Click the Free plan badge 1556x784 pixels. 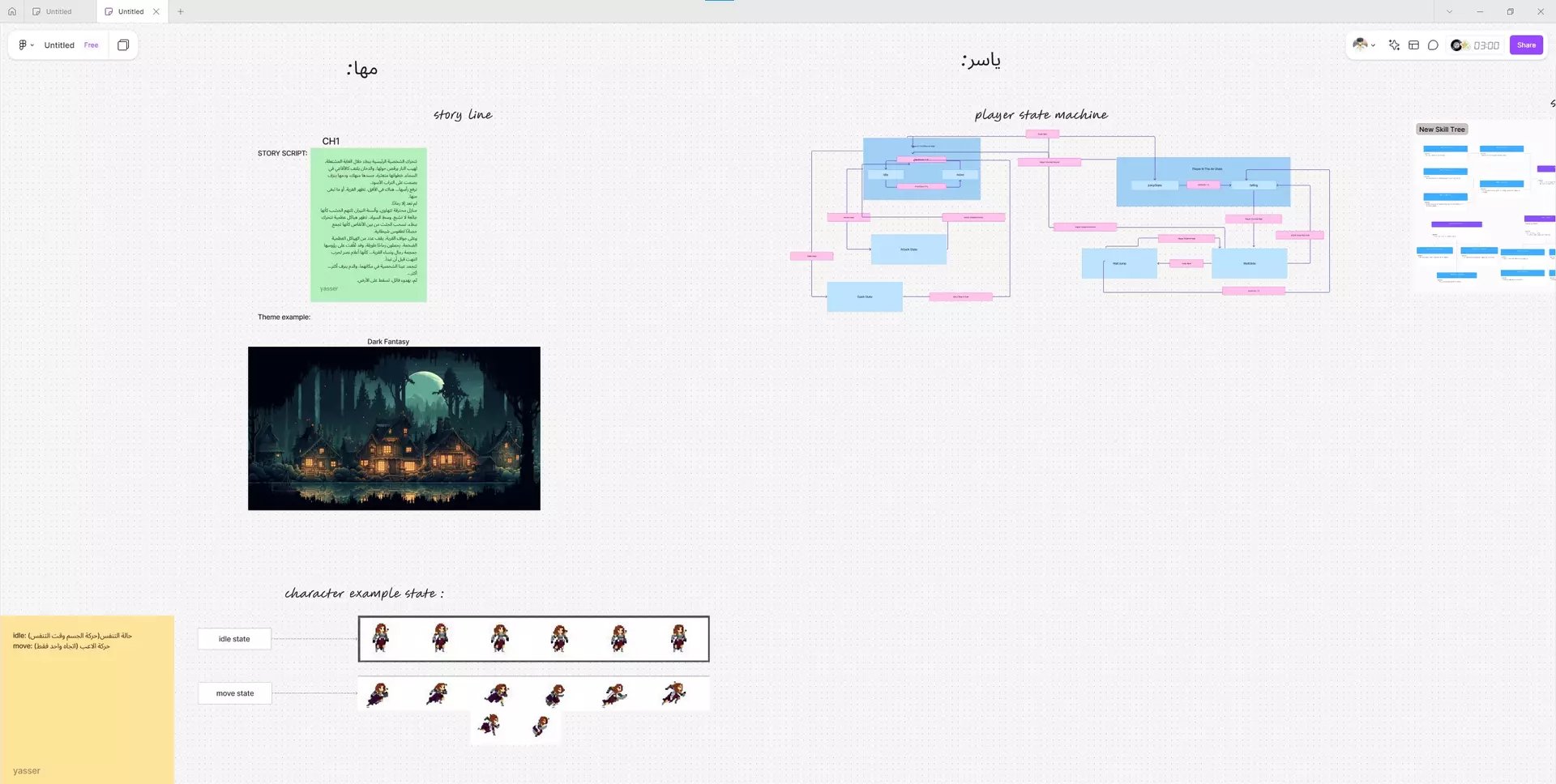pyautogui.click(x=91, y=45)
